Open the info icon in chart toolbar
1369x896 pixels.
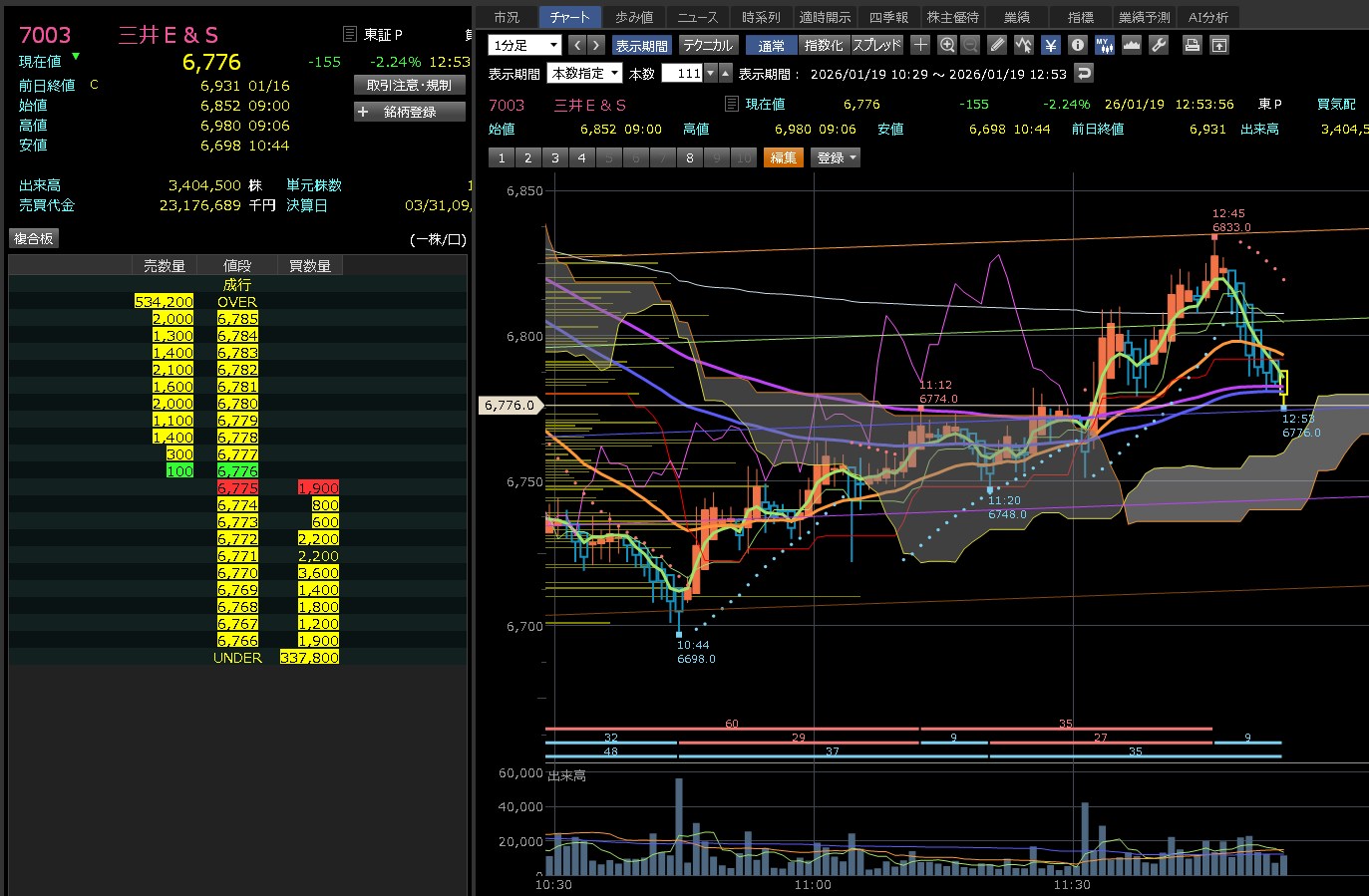click(x=1077, y=45)
